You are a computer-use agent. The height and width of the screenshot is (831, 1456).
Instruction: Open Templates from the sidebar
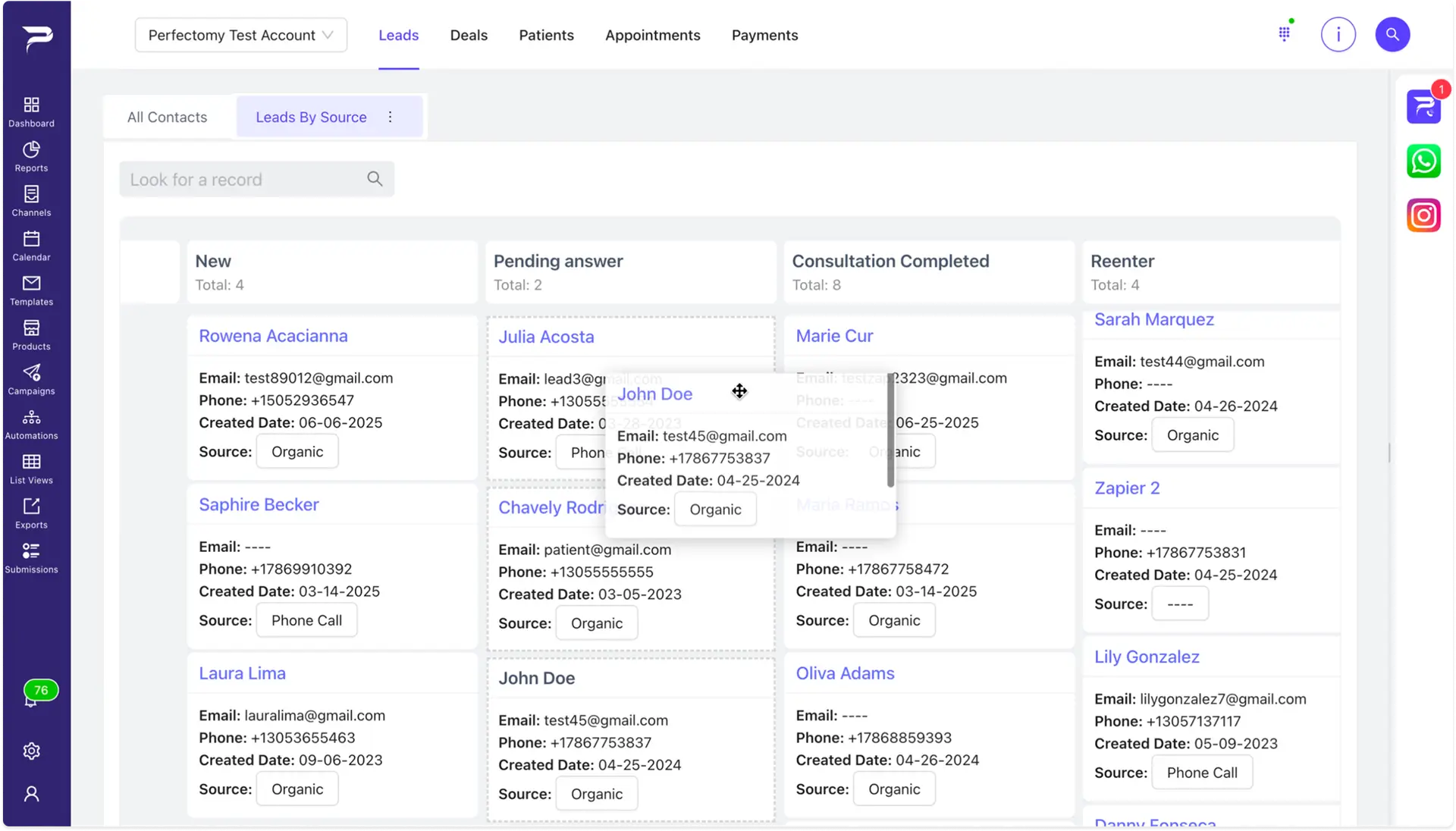[x=31, y=290]
